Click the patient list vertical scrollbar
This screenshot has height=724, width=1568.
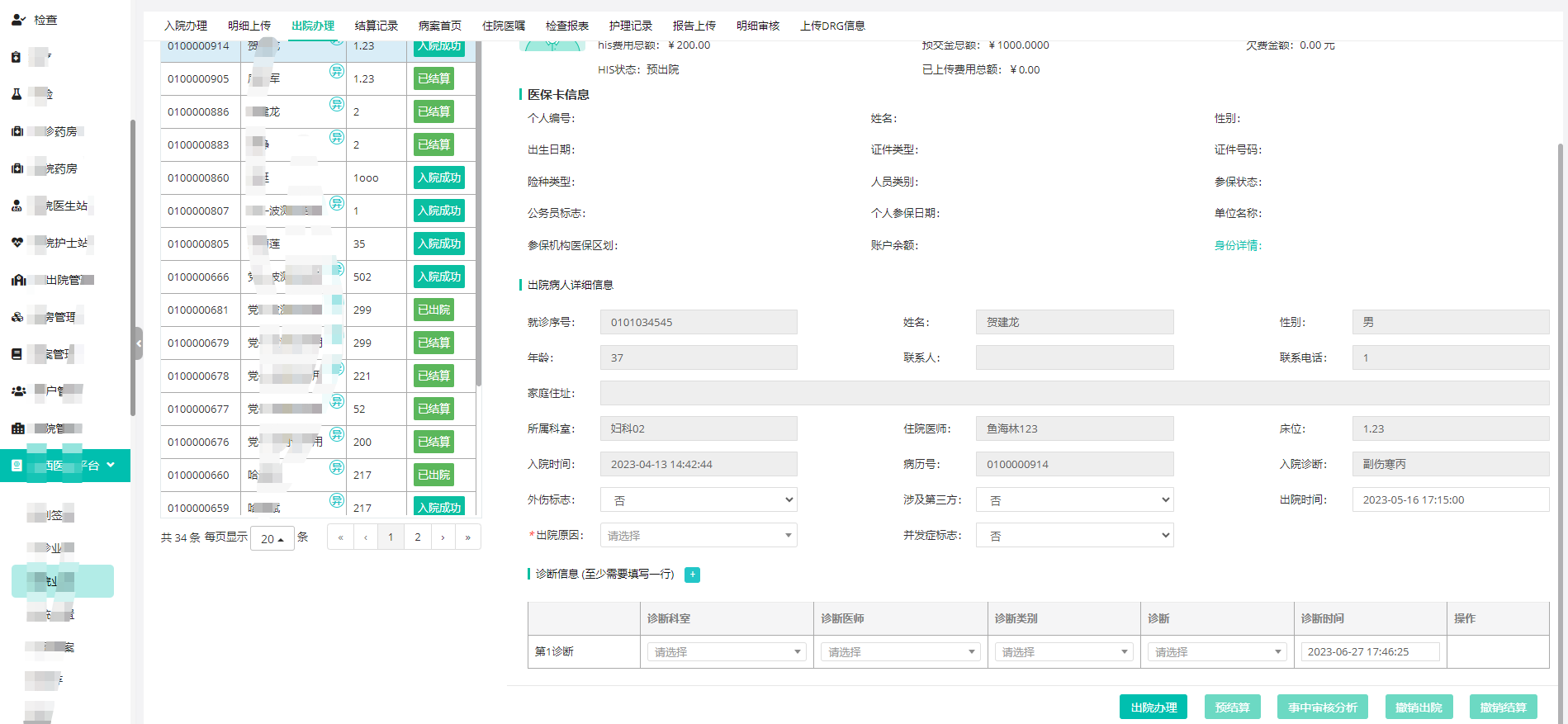click(479, 215)
